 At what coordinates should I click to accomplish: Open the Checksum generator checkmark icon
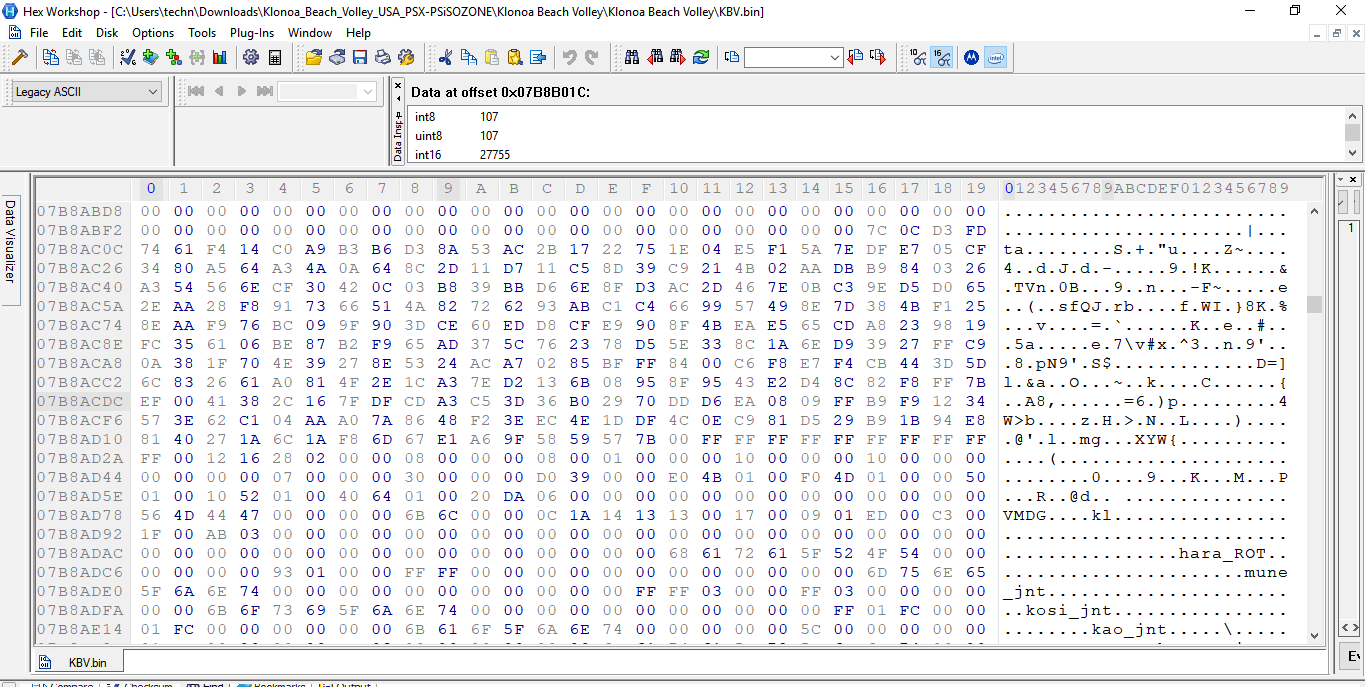(x=128, y=57)
